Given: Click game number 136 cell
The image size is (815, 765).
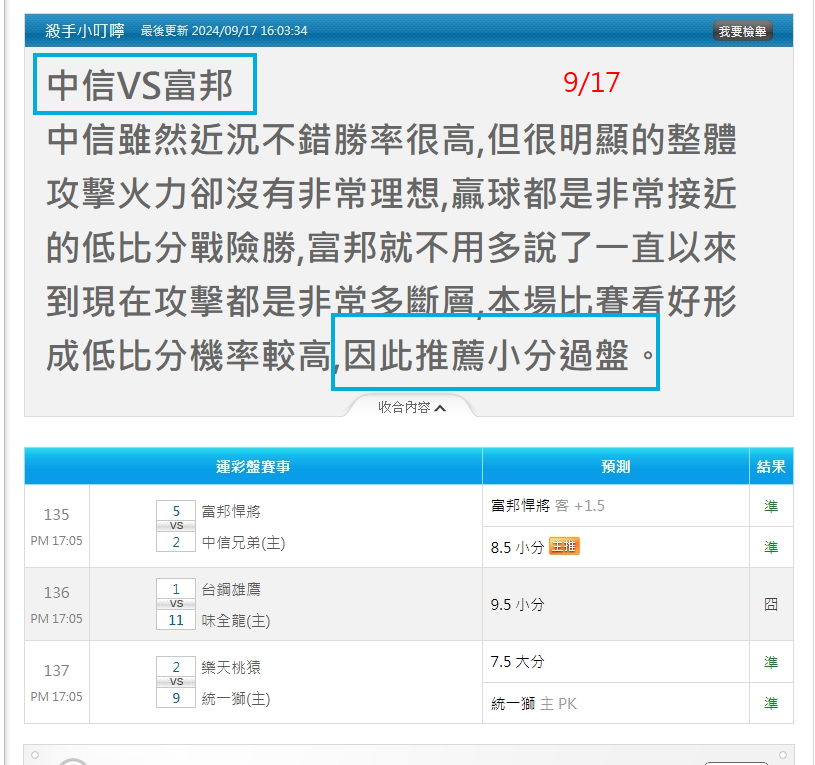Looking at the screenshot, I should click(x=57, y=604).
